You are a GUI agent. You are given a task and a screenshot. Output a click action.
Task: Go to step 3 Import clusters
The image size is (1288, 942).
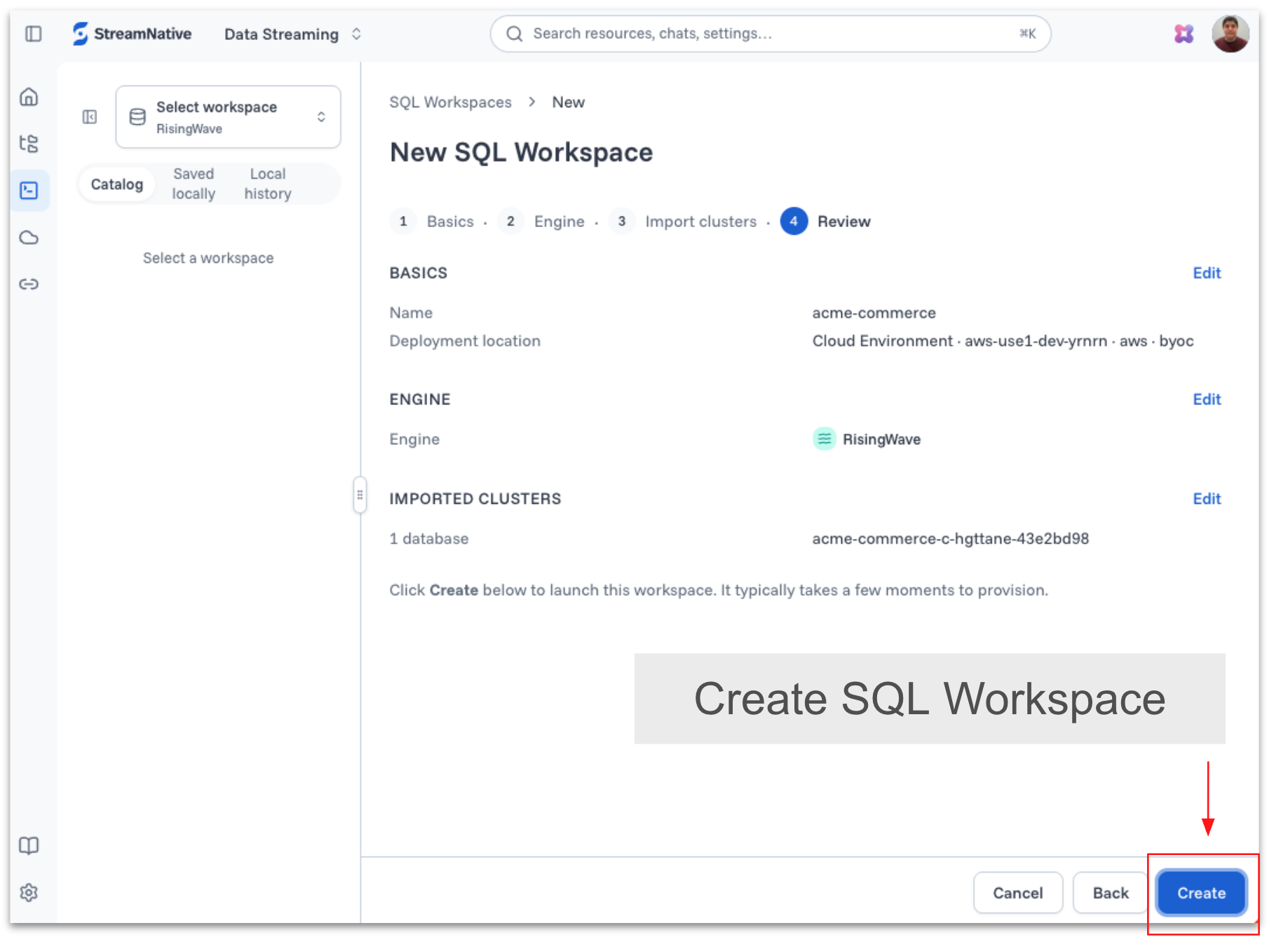(x=683, y=221)
